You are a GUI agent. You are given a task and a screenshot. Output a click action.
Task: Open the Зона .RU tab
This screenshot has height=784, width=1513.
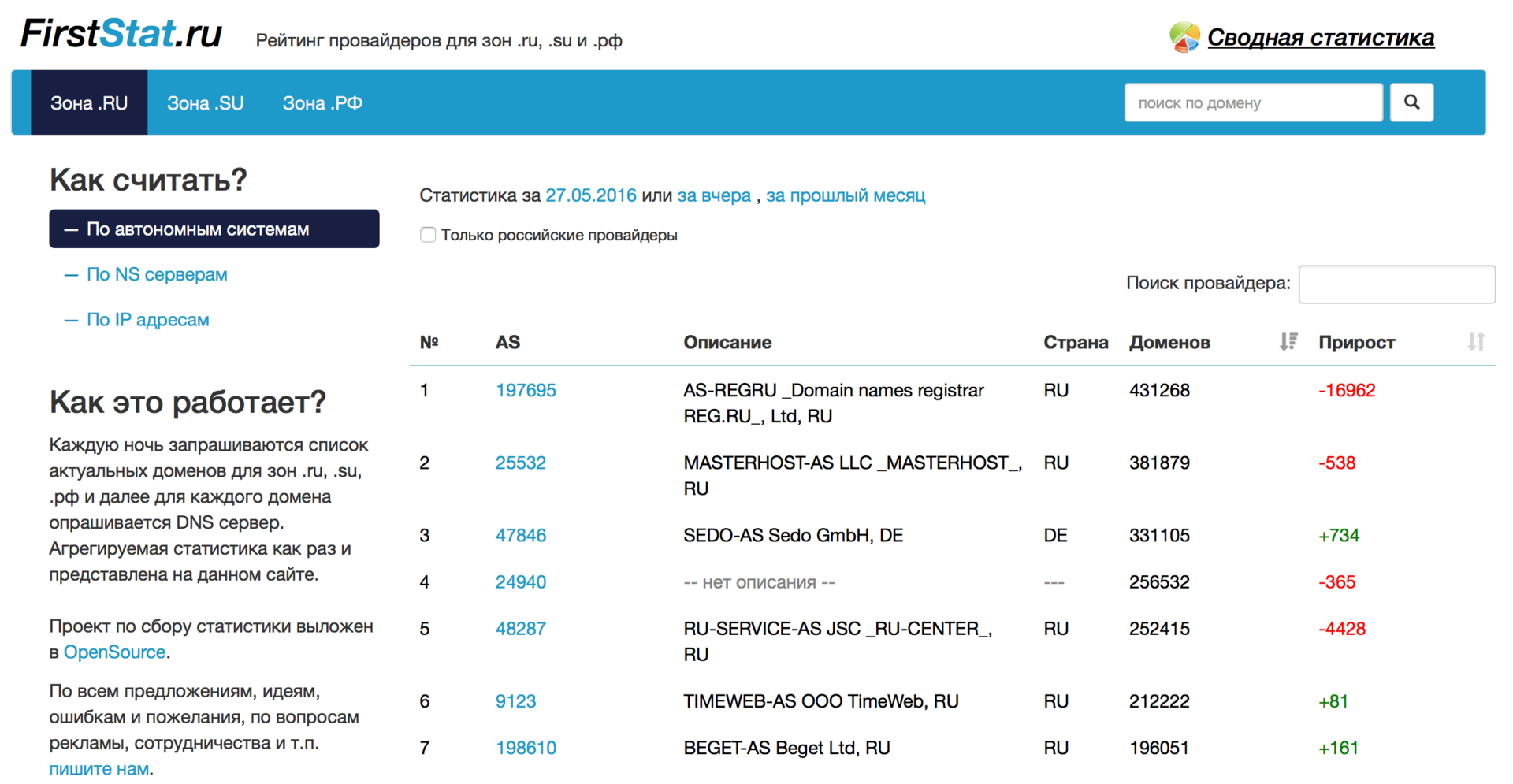point(89,102)
